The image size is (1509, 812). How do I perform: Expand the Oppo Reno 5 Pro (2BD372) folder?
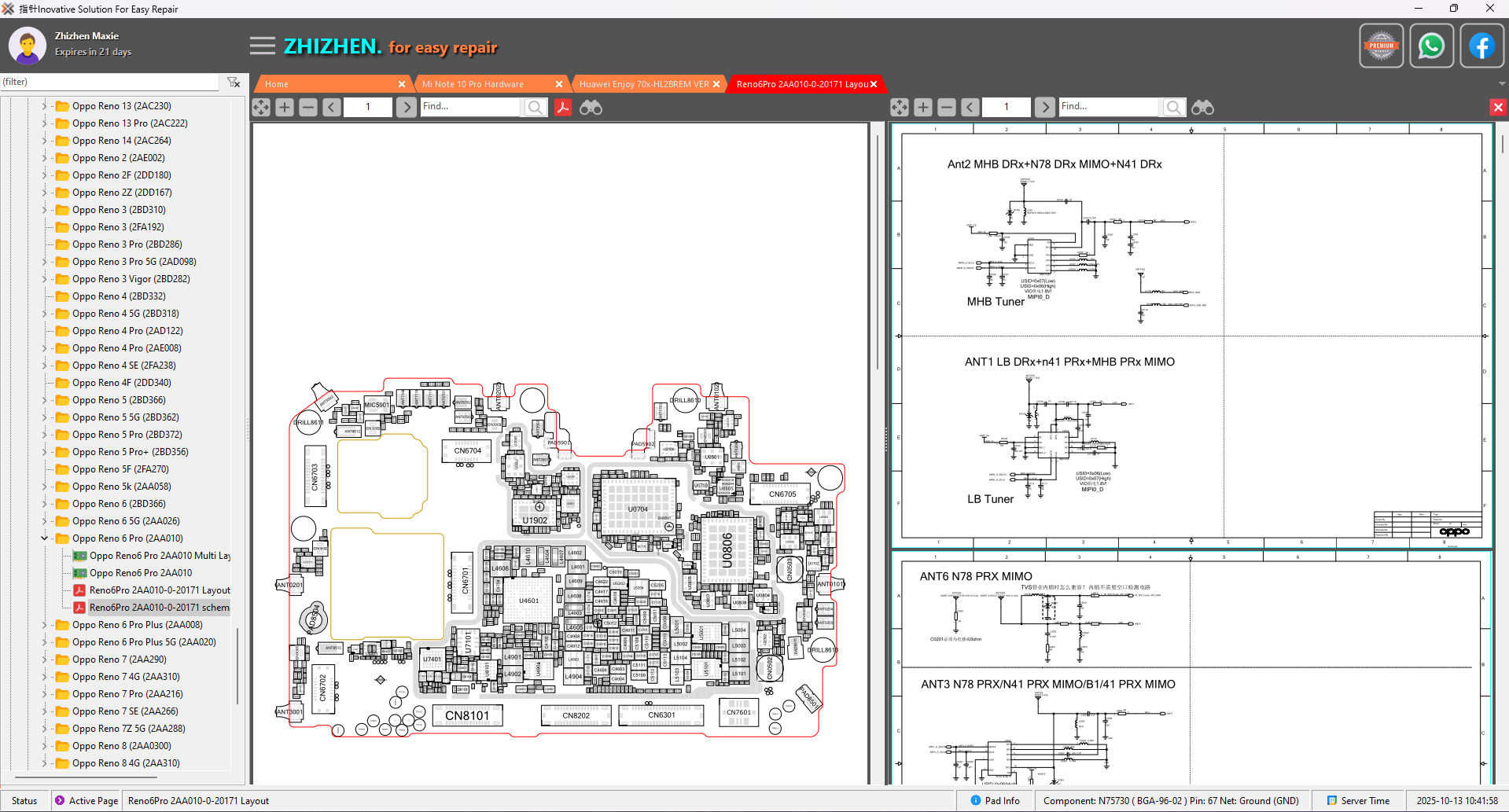[x=44, y=435]
